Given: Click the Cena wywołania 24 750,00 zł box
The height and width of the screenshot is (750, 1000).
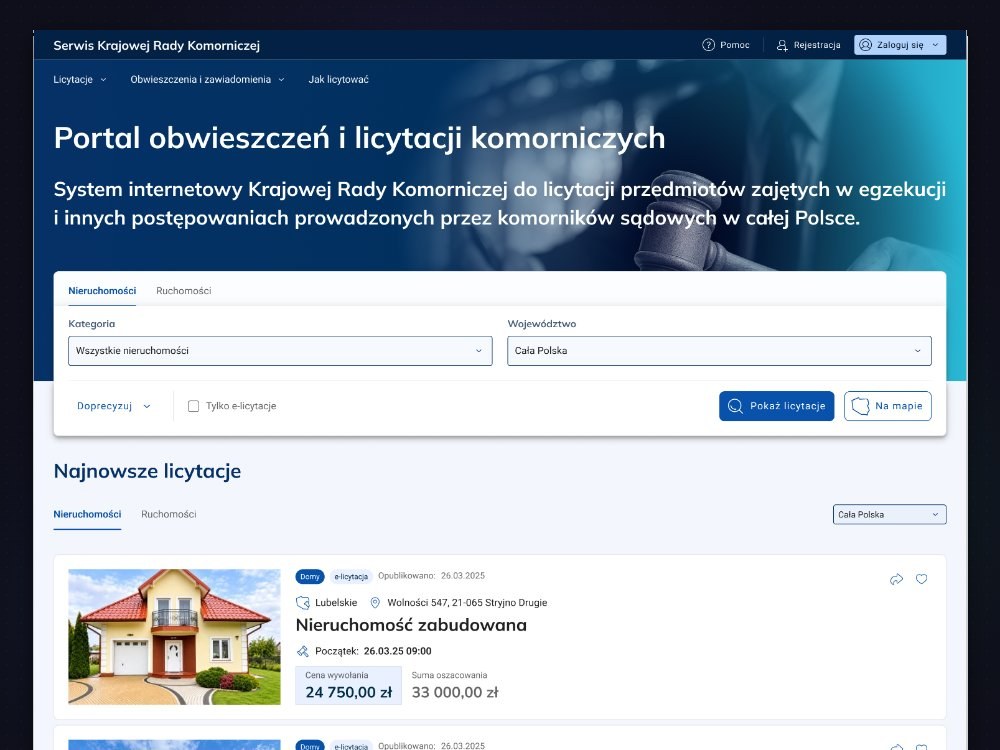Looking at the screenshot, I should point(348,686).
